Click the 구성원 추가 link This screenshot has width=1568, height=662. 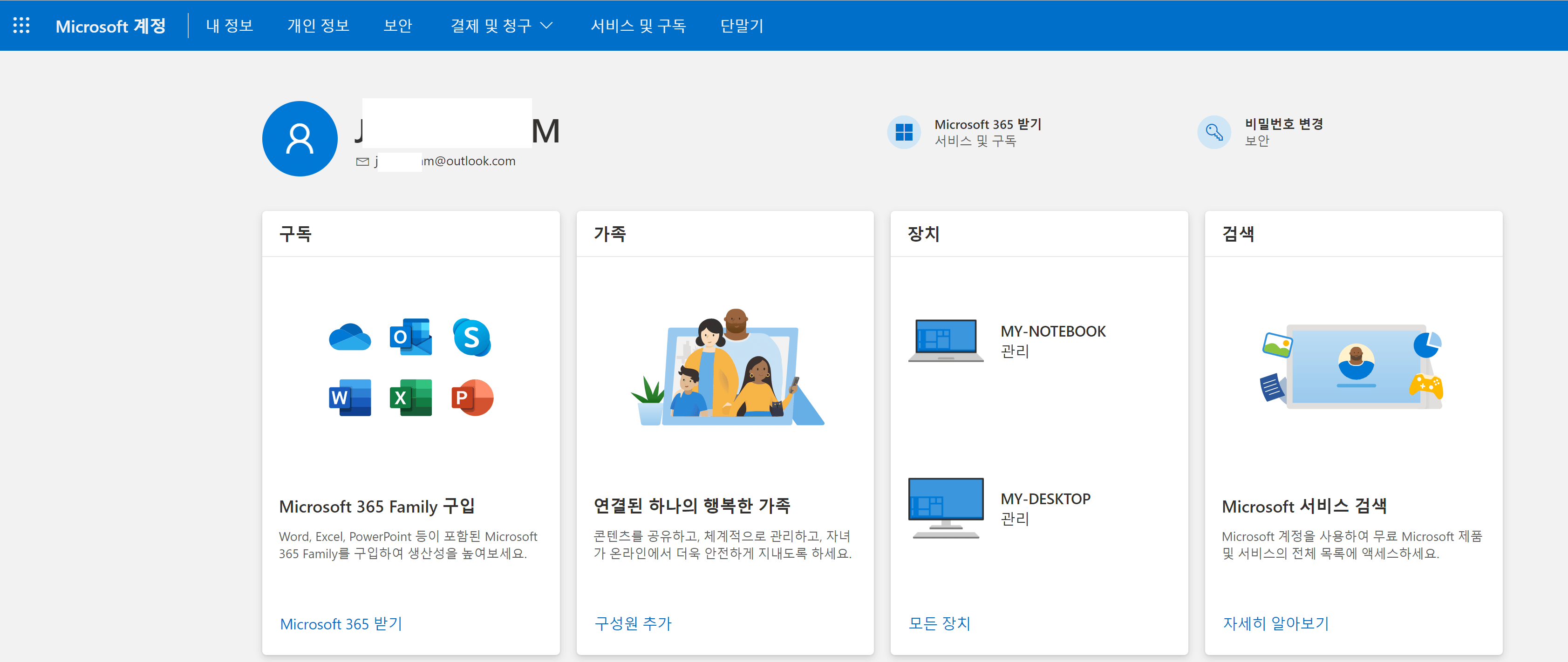click(x=633, y=624)
